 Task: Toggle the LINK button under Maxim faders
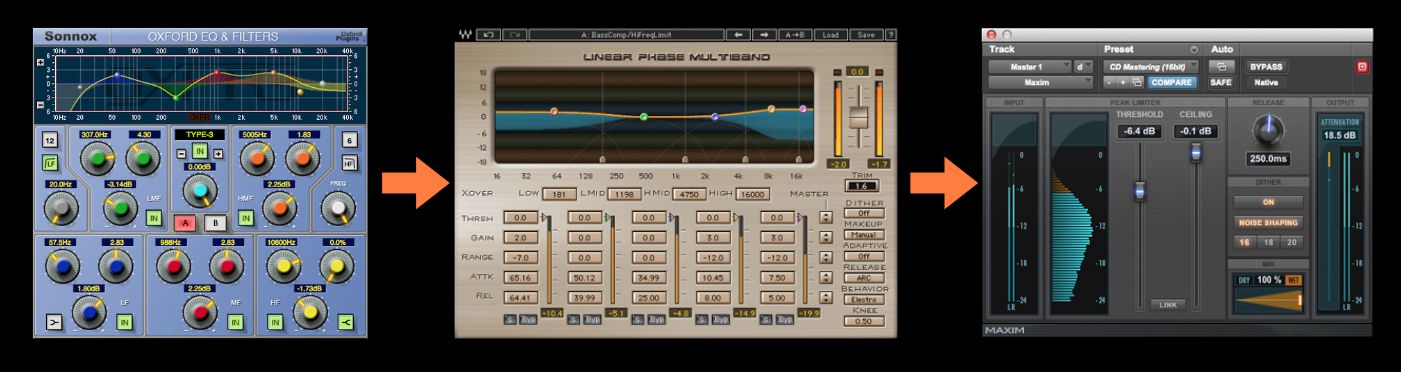tap(1167, 304)
